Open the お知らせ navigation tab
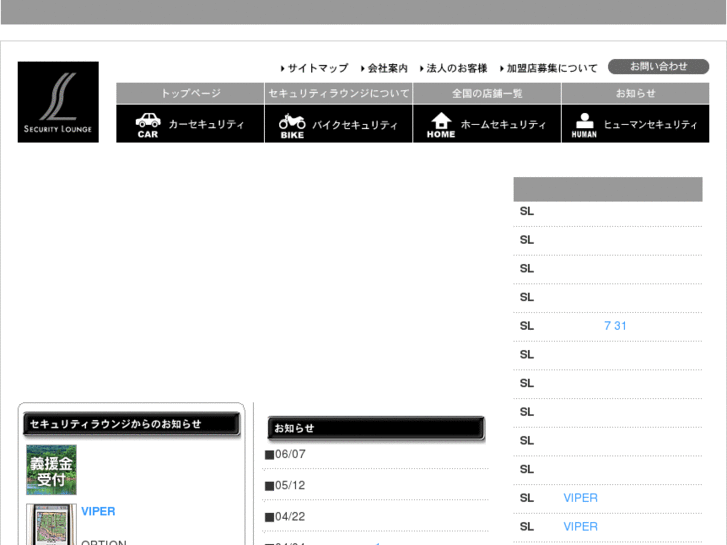Image resolution: width=727 pixels, height=545 pixels. 635,93
